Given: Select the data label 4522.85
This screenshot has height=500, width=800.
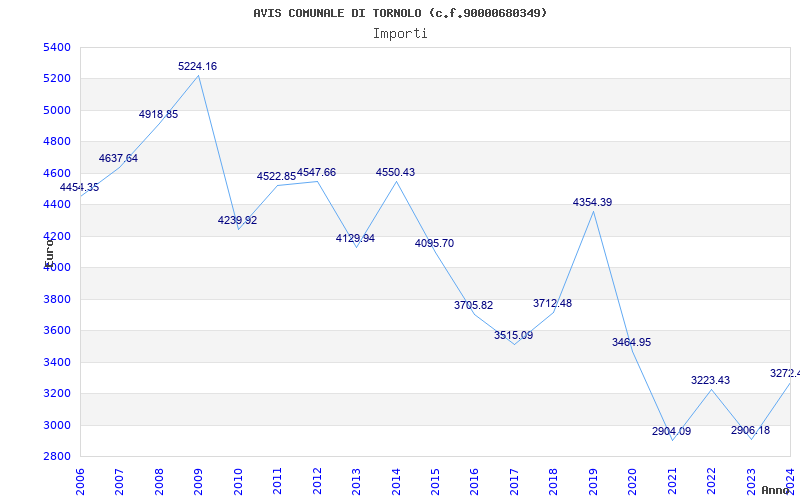Looking at the screenshot, I should coord(276,176).
